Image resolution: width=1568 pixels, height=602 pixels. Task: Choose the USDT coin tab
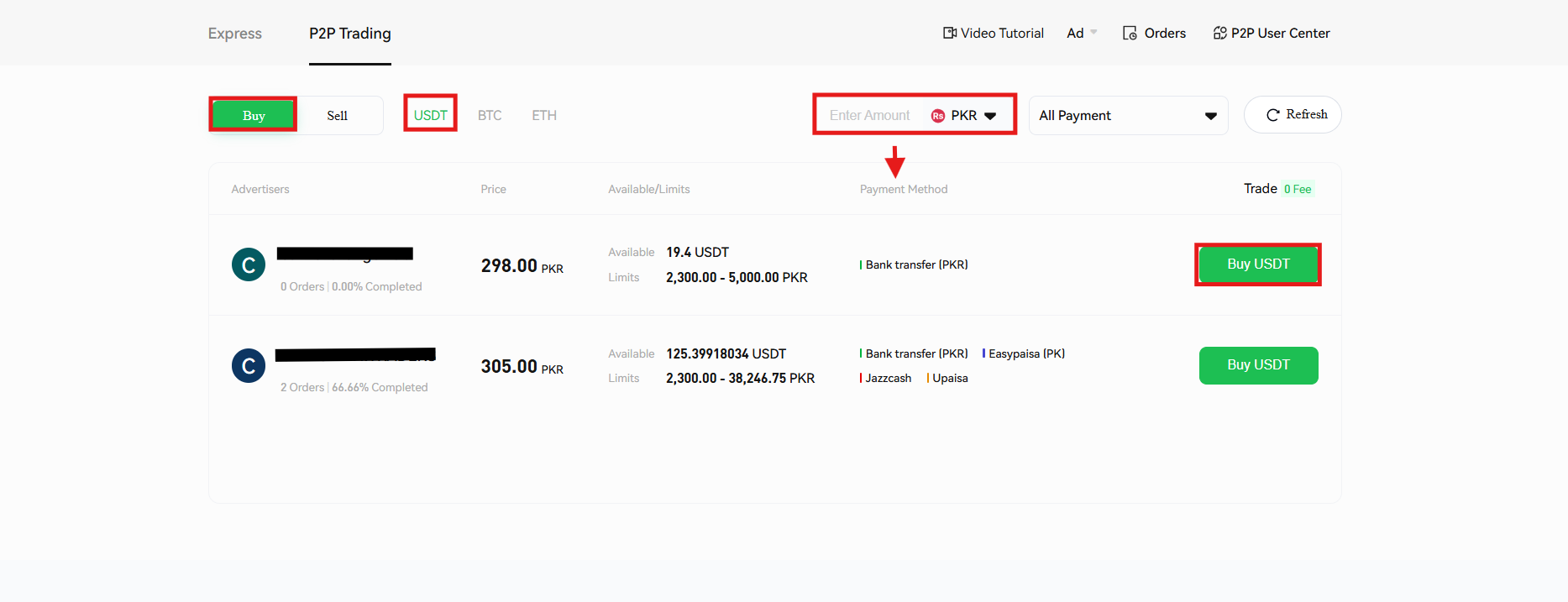point(431,115)
